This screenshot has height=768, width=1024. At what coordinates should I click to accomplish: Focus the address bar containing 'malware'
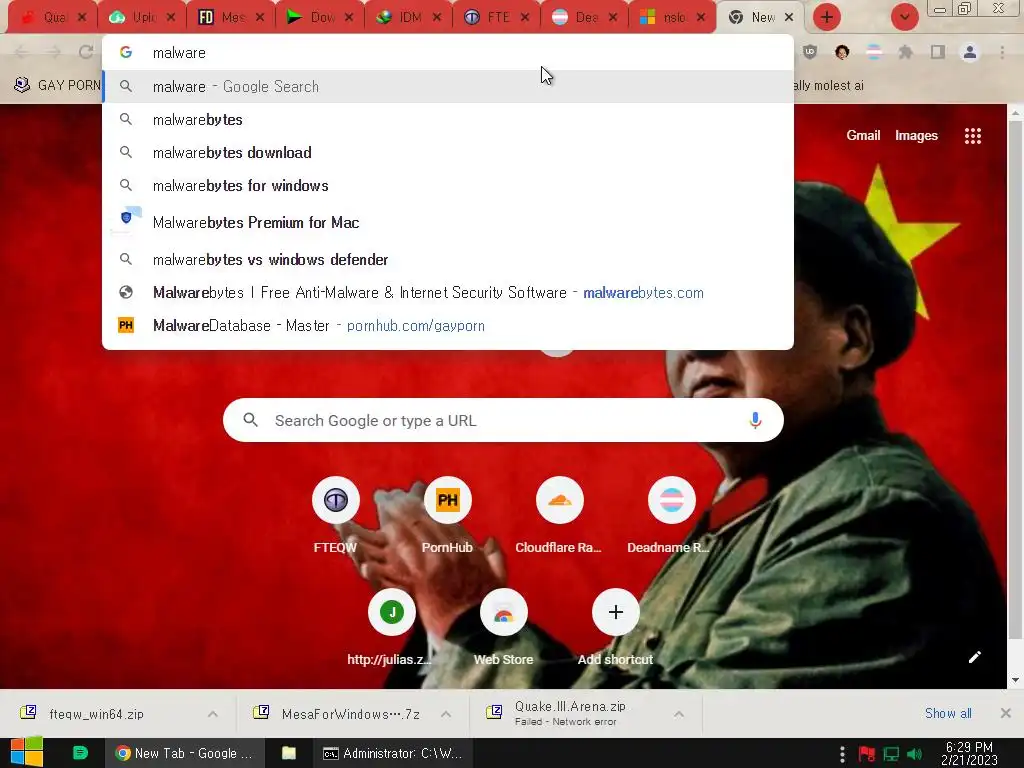pyautogui.click(x=448, y=52)
